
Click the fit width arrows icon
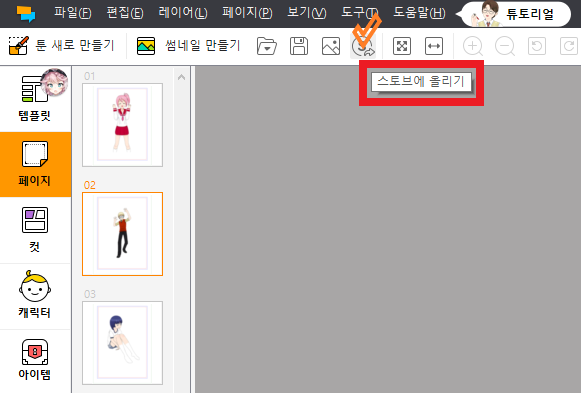(434, 46)
